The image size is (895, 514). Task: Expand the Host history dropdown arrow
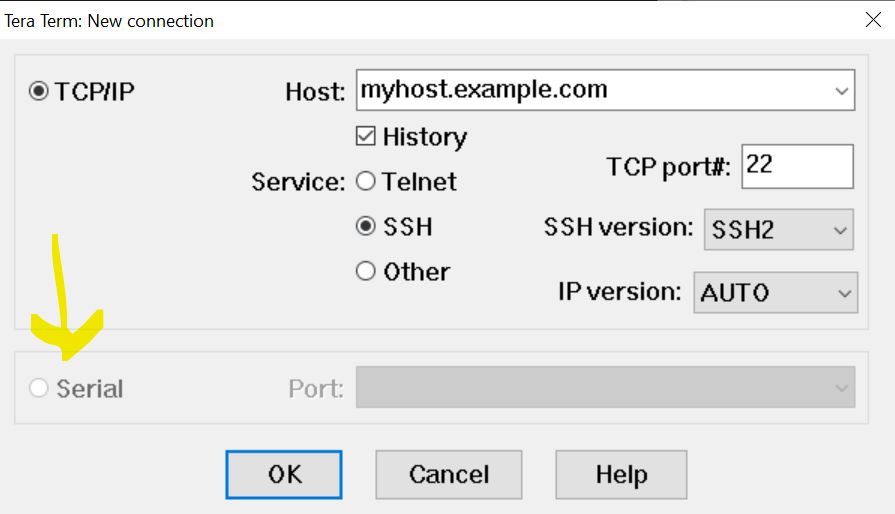point(841,91)
